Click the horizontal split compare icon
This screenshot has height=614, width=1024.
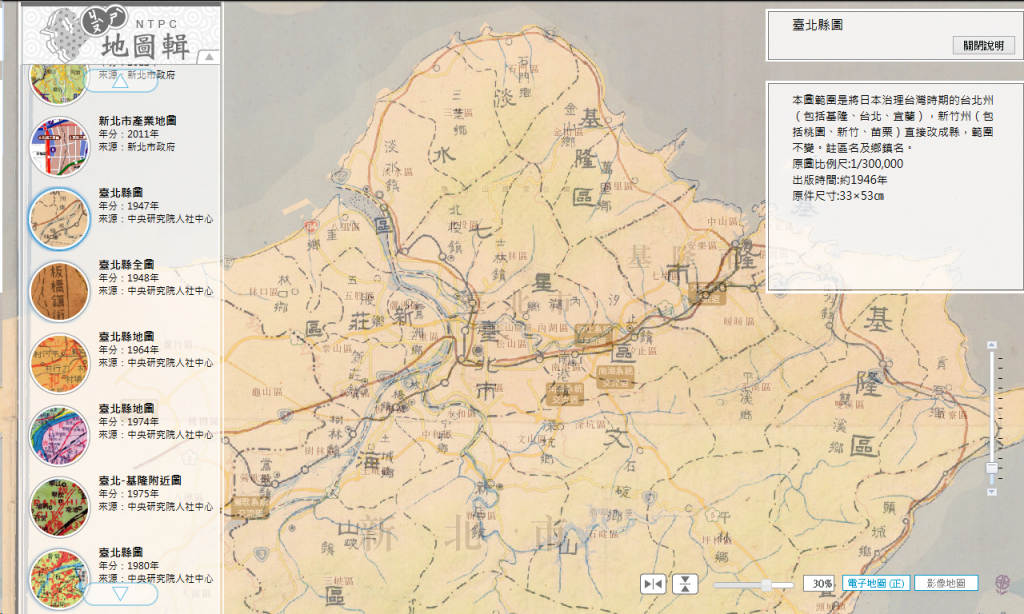(x=652, y=583)
